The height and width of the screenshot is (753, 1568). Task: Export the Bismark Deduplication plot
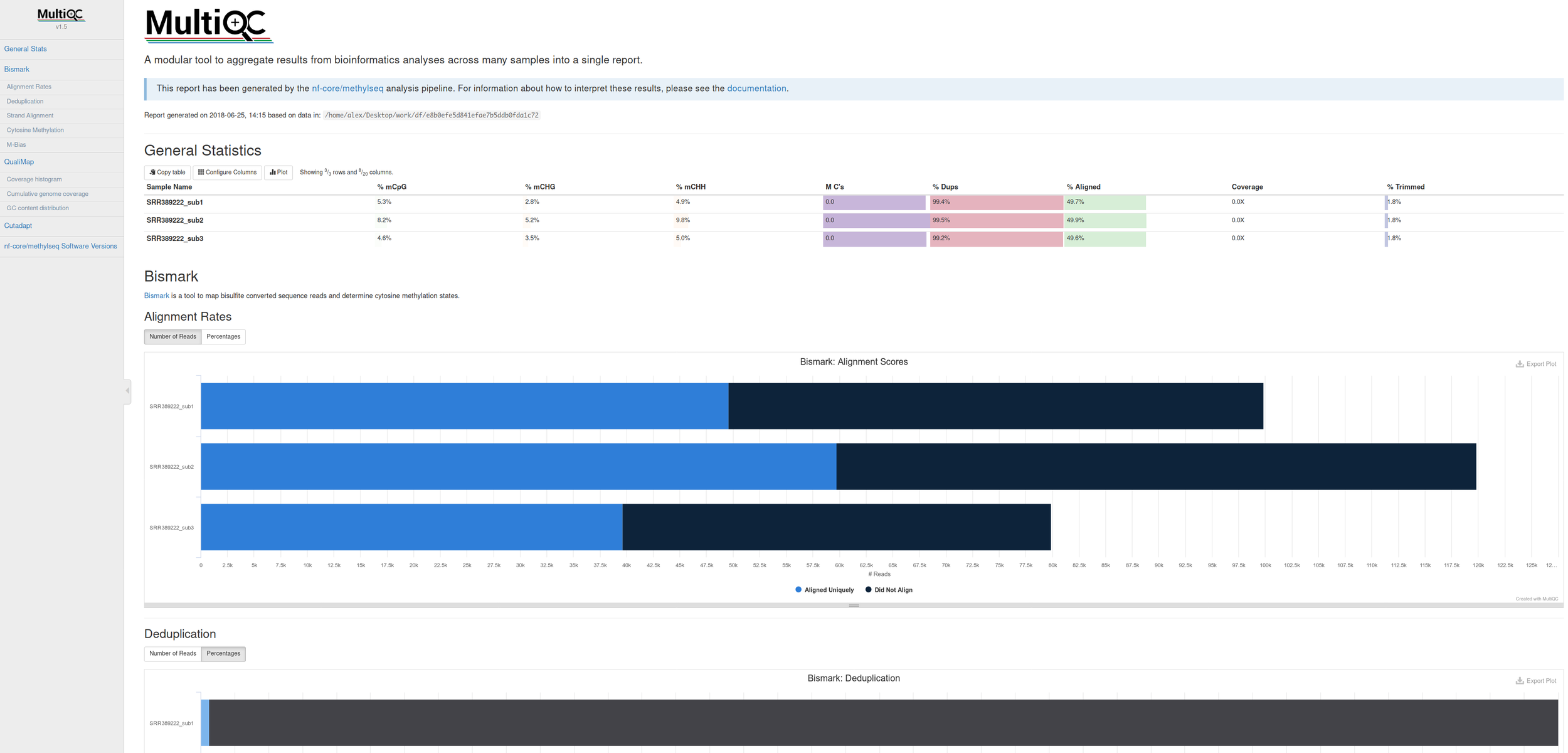tap(1535, 681)
